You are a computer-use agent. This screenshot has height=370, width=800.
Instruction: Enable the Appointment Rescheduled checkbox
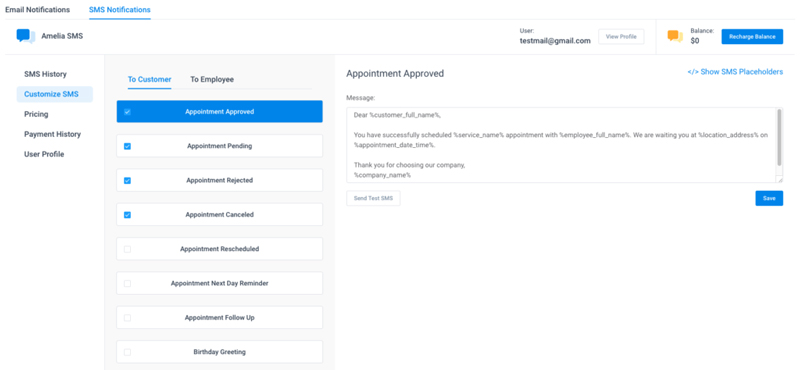pos(128,249)
